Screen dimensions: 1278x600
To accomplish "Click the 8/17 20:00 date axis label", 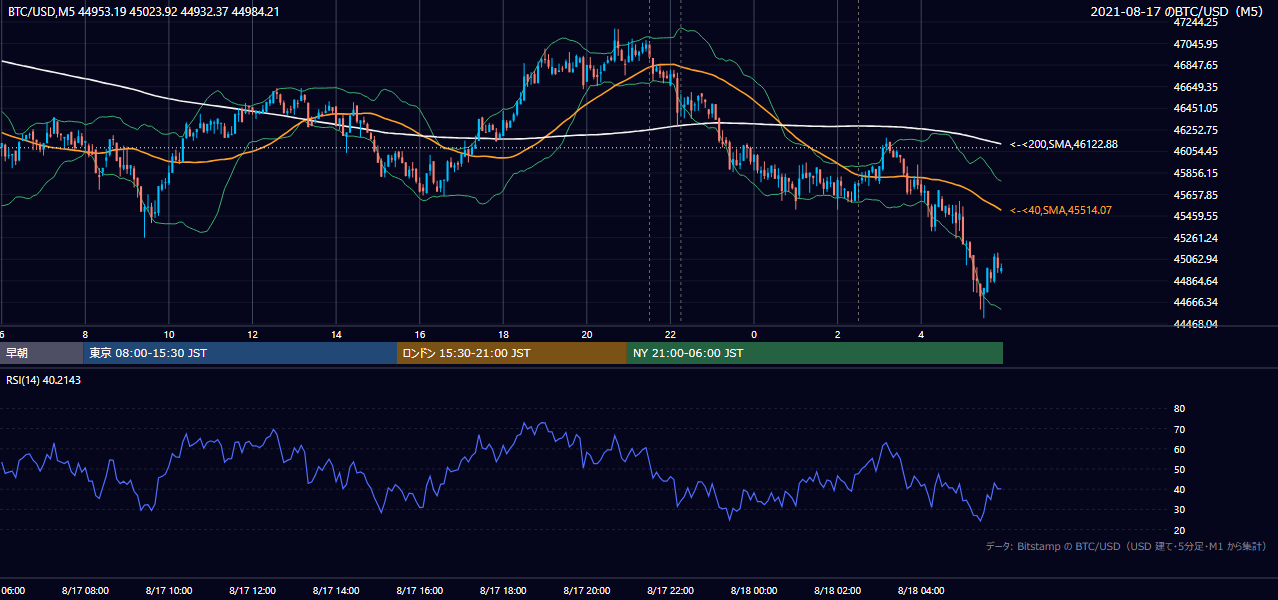I will click(587, 591).
